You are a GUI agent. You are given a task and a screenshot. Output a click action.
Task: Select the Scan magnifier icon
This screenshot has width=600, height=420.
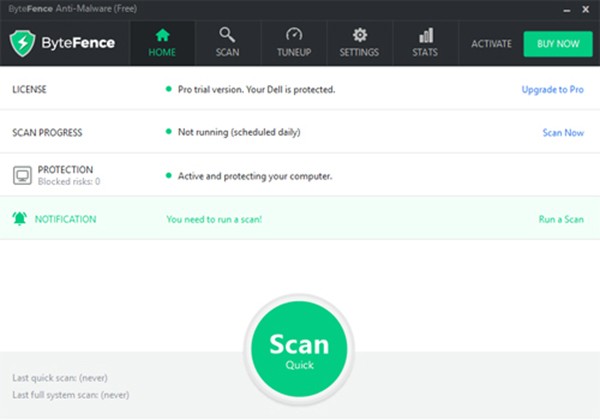coord(227,35)
